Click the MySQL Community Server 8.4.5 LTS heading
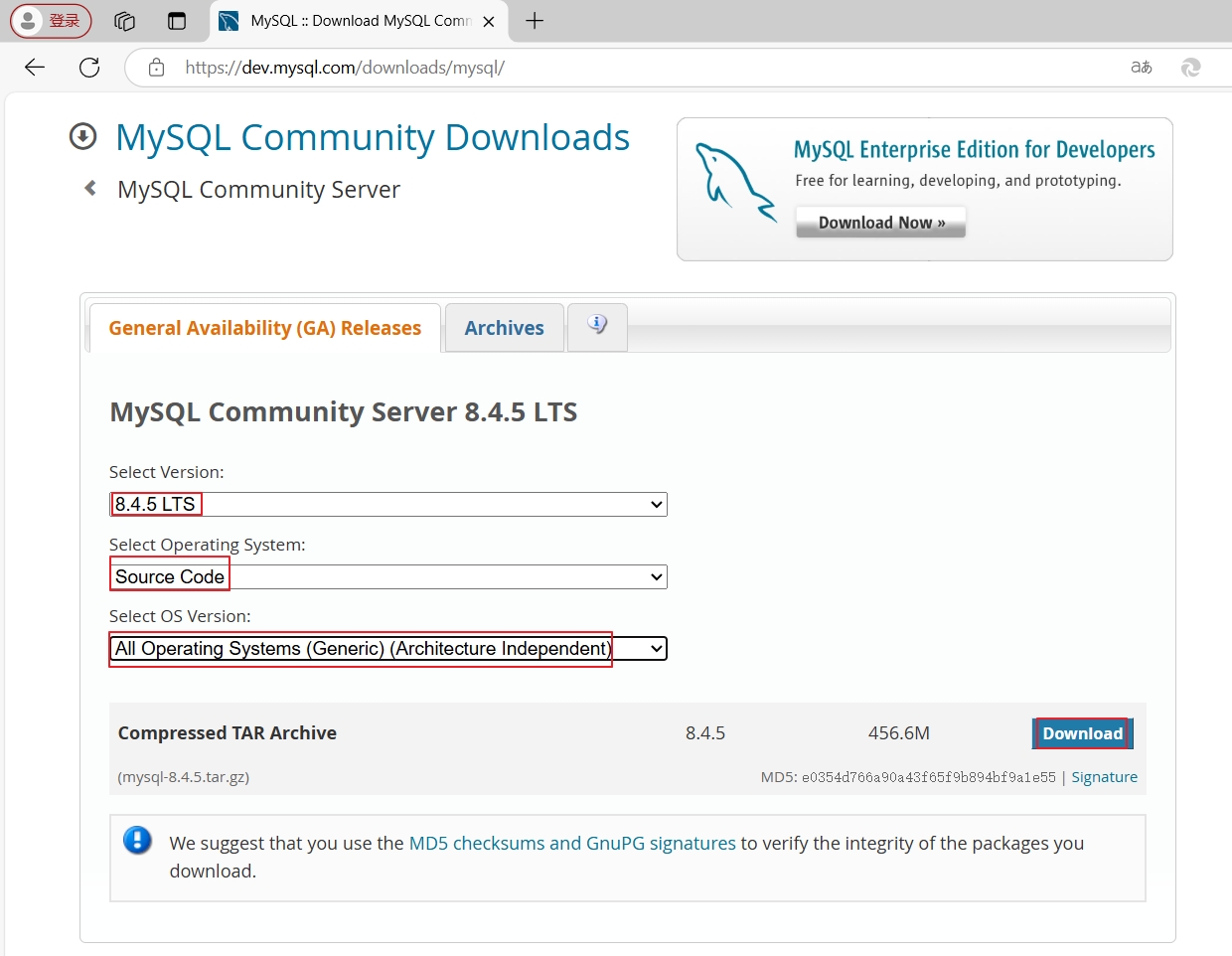1232x956 pixels. 344,412
